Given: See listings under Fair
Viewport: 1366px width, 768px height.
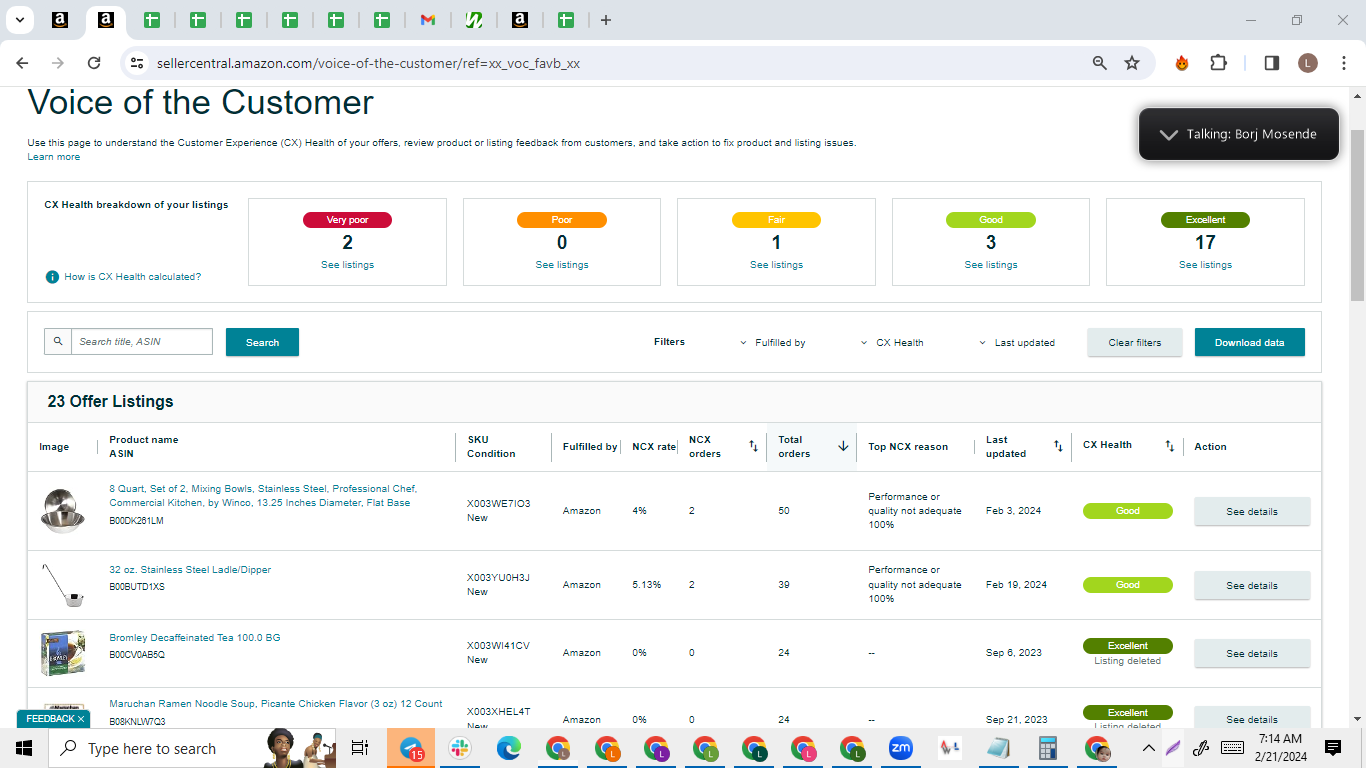Looking at the screenshot, I should pyautogui.click(x=776, y=265).
